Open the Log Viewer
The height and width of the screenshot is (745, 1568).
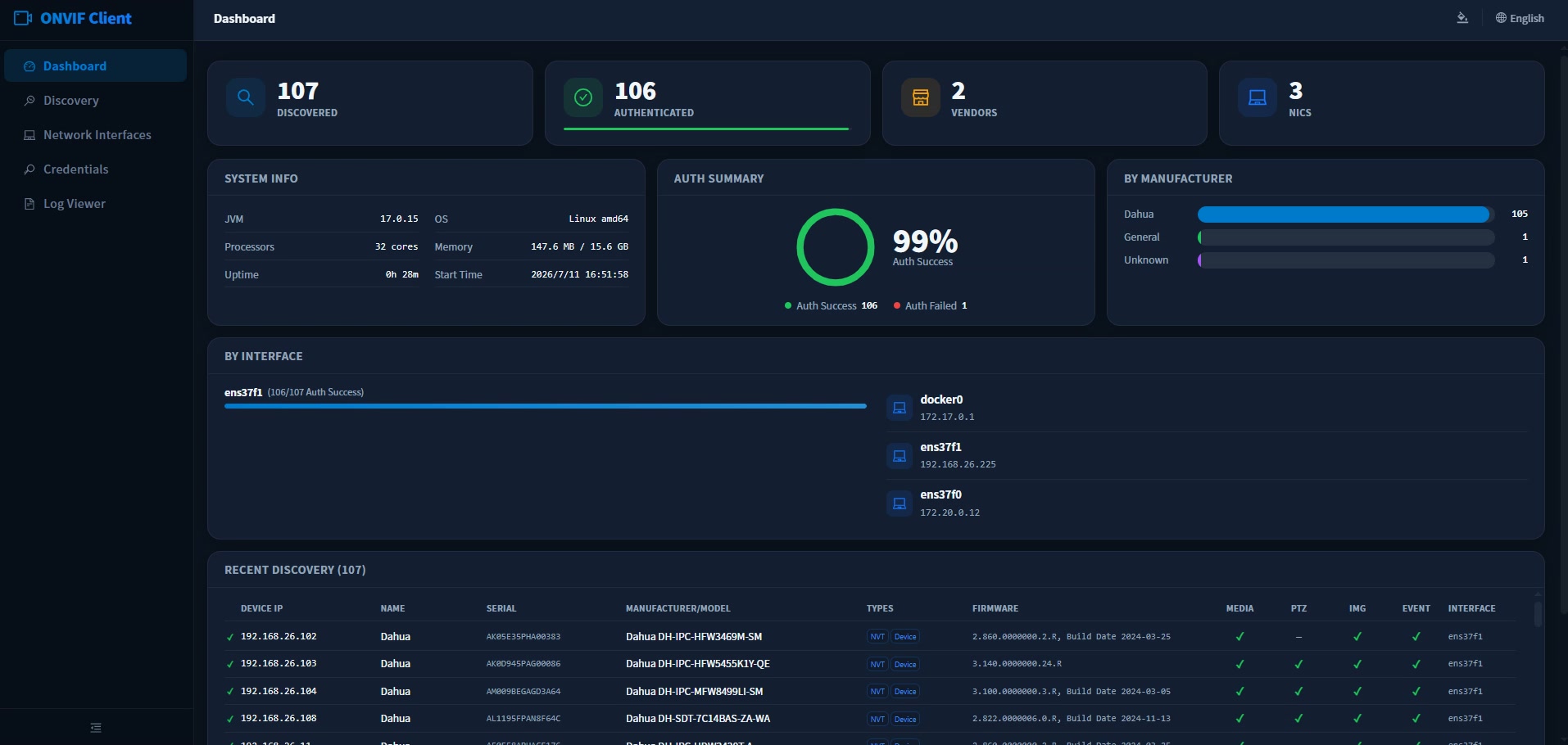96,203
